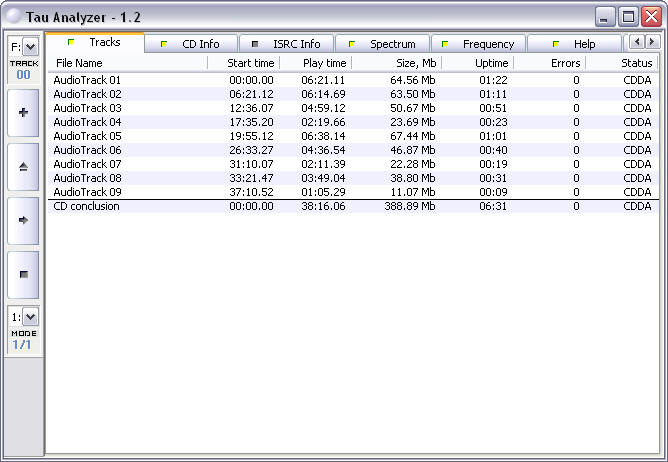Select the CD conclusion row
This screenshot has width=668, height=462.
click(x=86, y=206)
